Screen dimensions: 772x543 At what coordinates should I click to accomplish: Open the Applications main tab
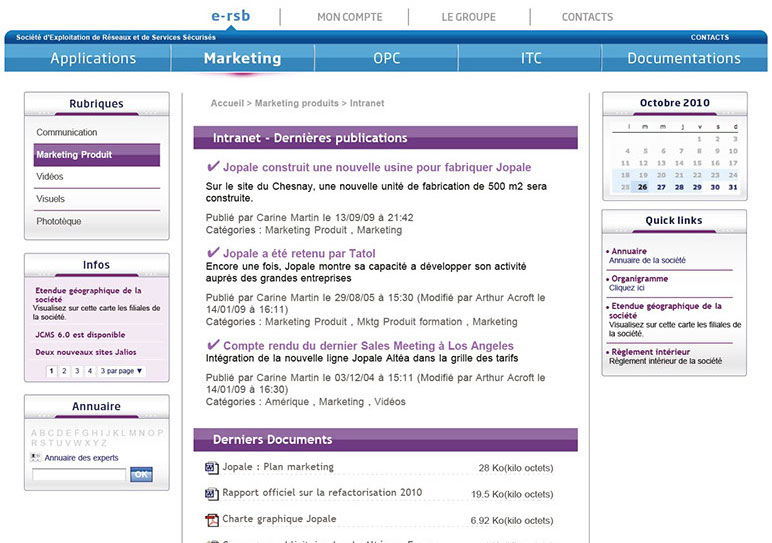93,58
